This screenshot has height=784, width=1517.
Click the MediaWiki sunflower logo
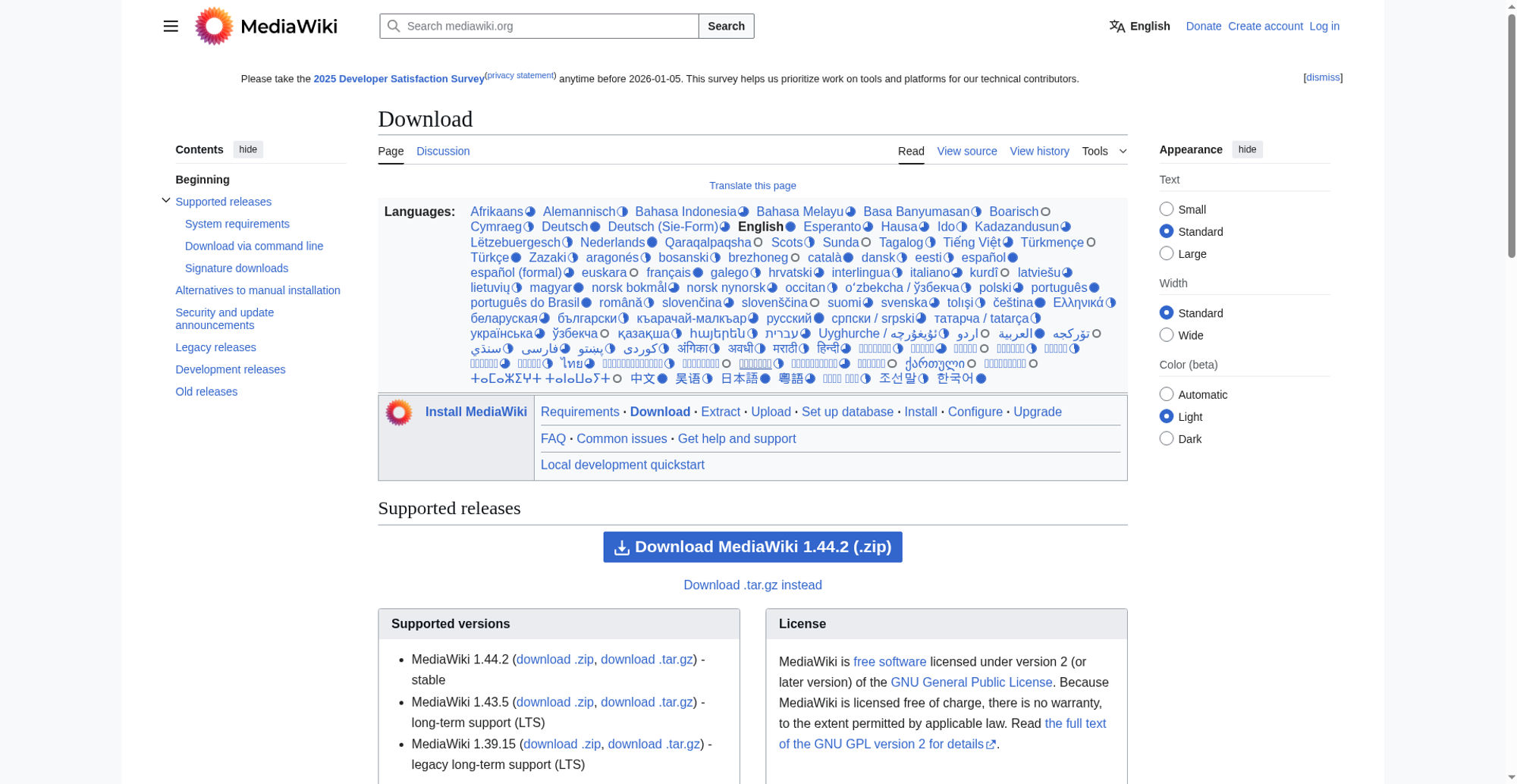tap(214, 27)
